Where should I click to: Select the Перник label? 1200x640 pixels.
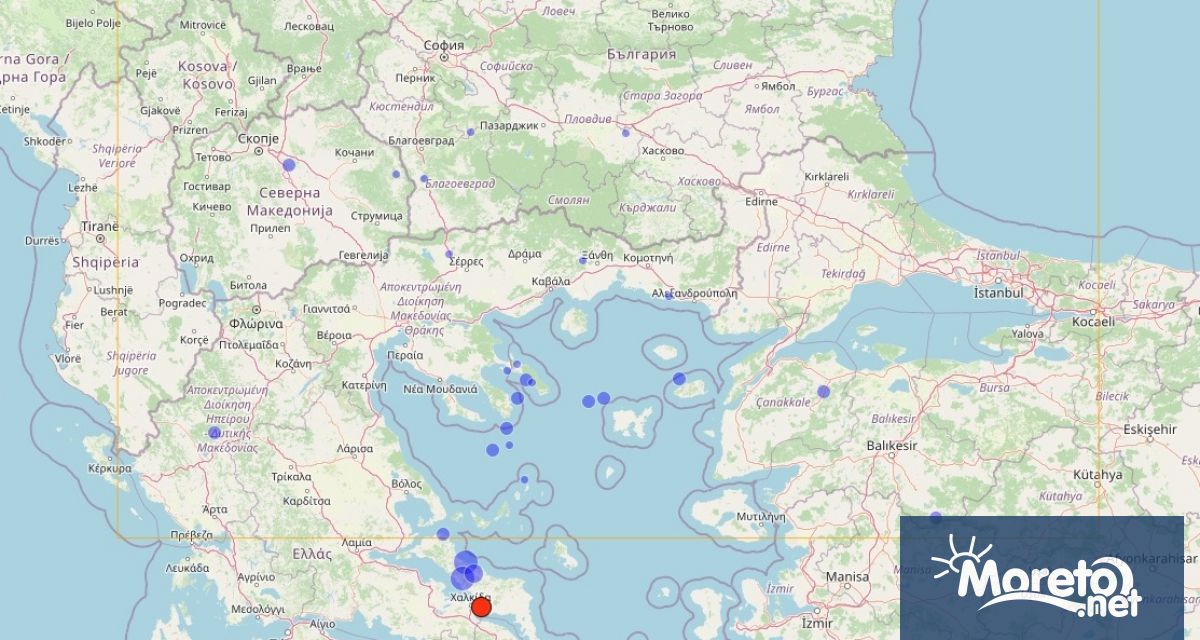(413, 77)
